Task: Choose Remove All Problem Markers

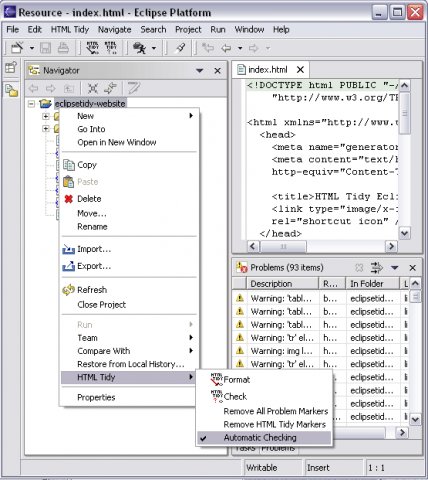Action: [x=264, y=411]
